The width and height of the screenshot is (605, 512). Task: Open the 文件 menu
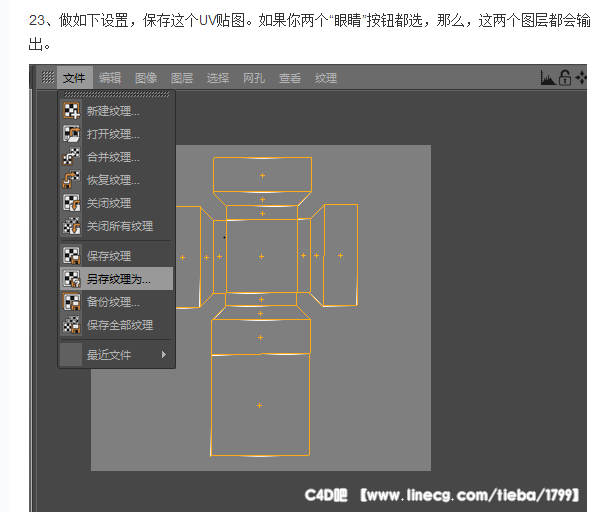(74, 78)
